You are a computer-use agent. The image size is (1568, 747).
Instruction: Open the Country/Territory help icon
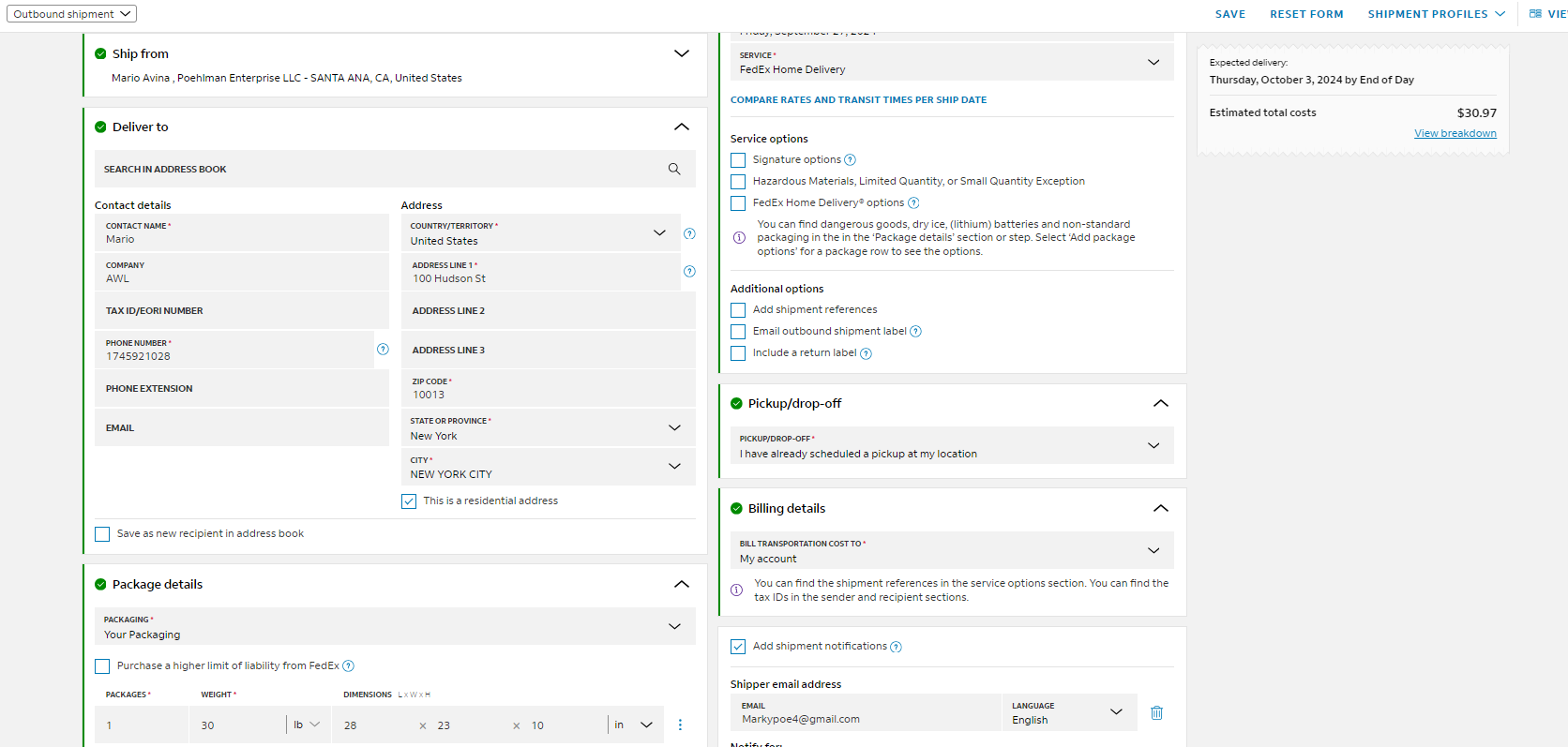pyautogui.click(x=689, y=233)
